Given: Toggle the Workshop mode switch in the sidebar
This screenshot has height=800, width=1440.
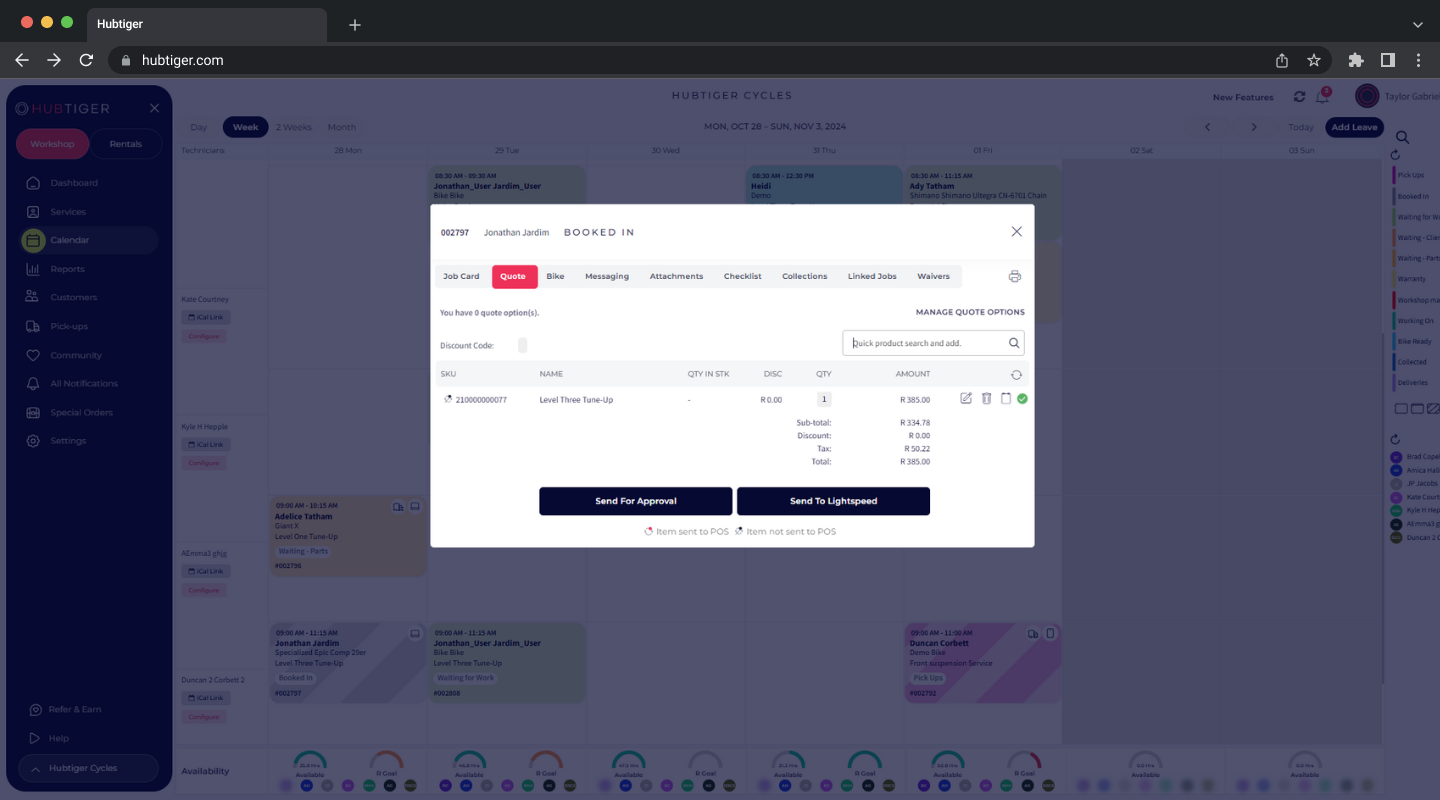Looking at the screenshot, I should pos(52,144).
